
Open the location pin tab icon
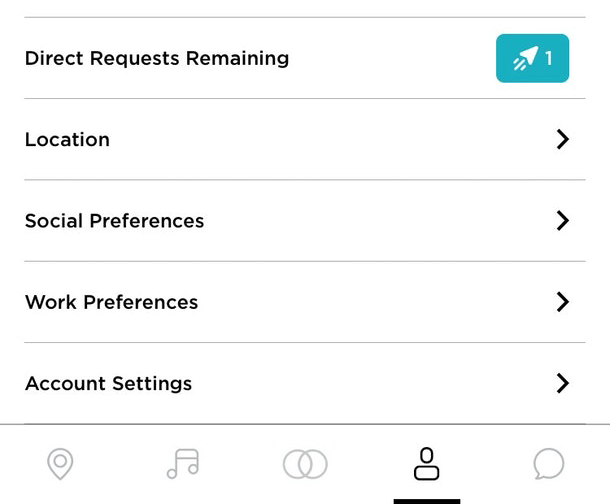pos(60,464)
